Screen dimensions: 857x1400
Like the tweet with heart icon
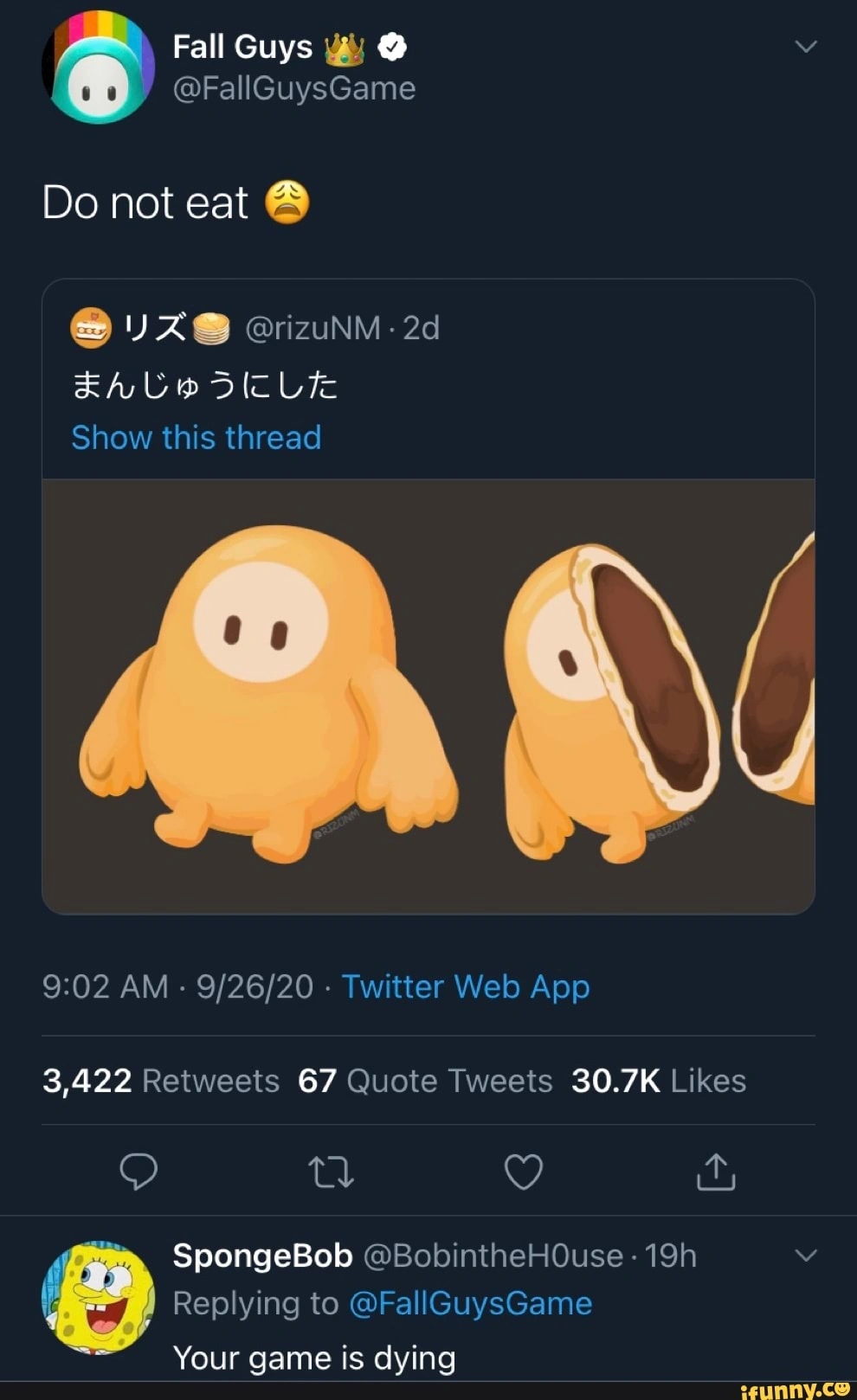pyautogui.click(x=524, y=1172)
